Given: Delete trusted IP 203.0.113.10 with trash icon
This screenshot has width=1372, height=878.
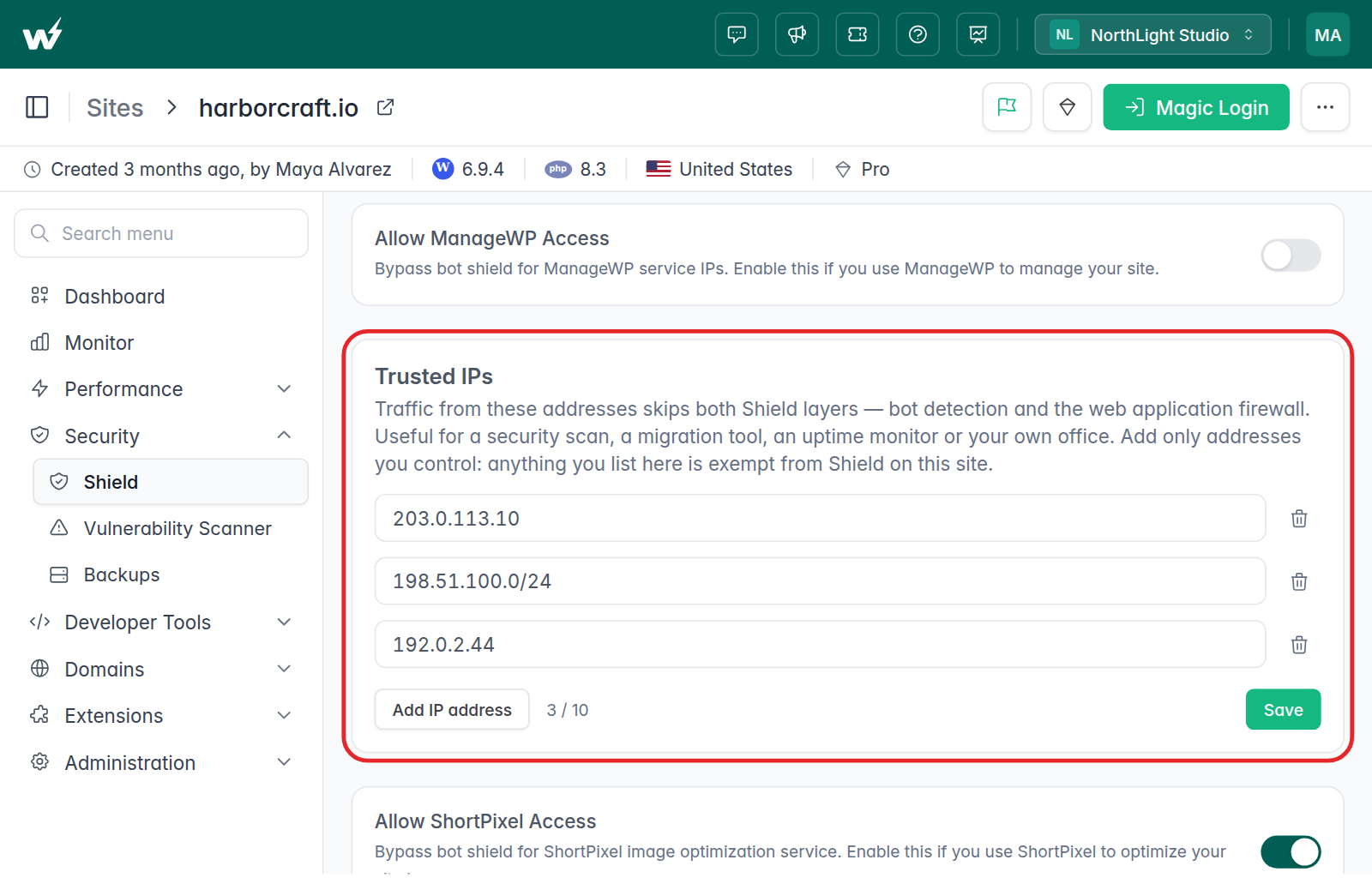Looking at the screenshot, I should coord(1299,519).
